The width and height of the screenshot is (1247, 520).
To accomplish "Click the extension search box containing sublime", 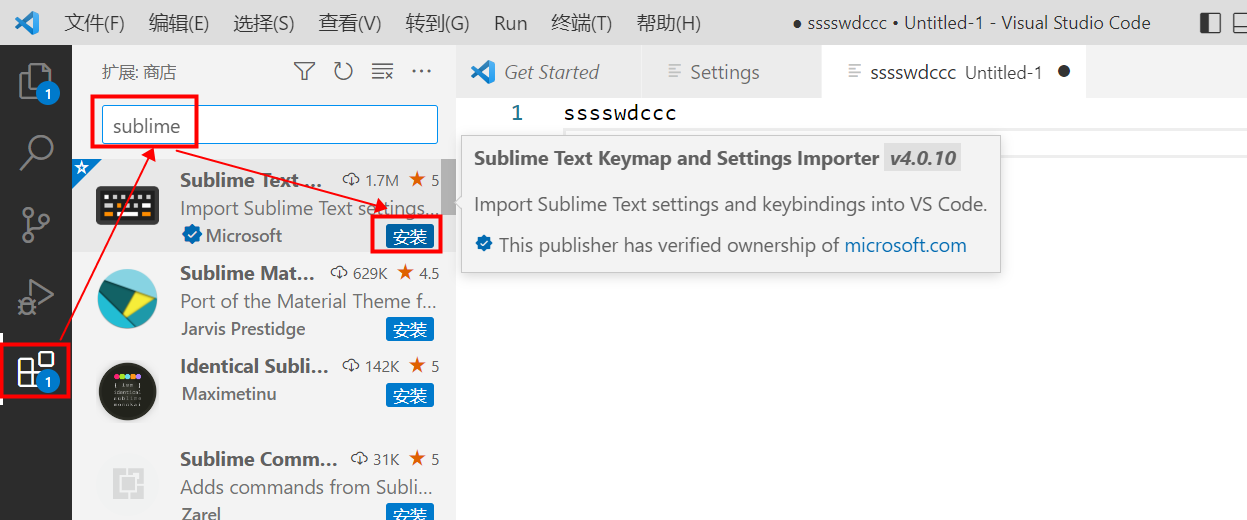I will point(270,125).
